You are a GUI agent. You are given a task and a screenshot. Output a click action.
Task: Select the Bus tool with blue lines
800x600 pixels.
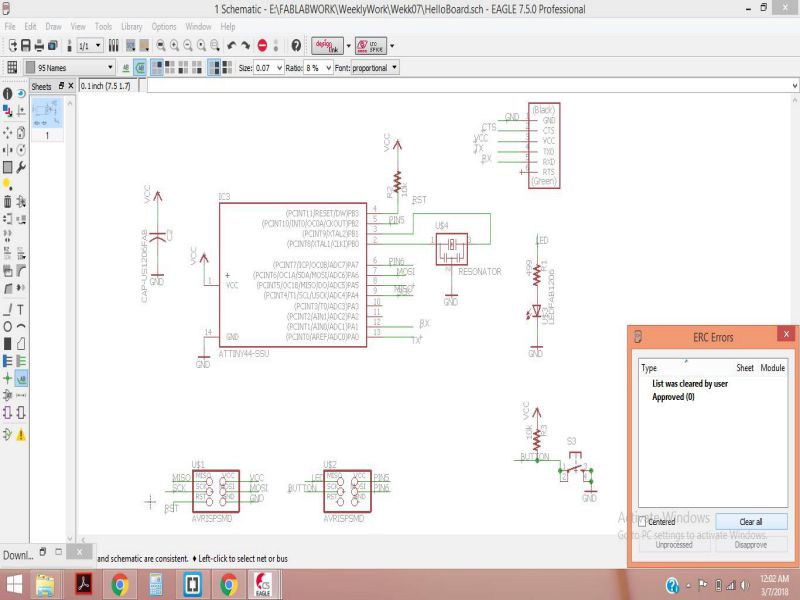click(7, 361)
